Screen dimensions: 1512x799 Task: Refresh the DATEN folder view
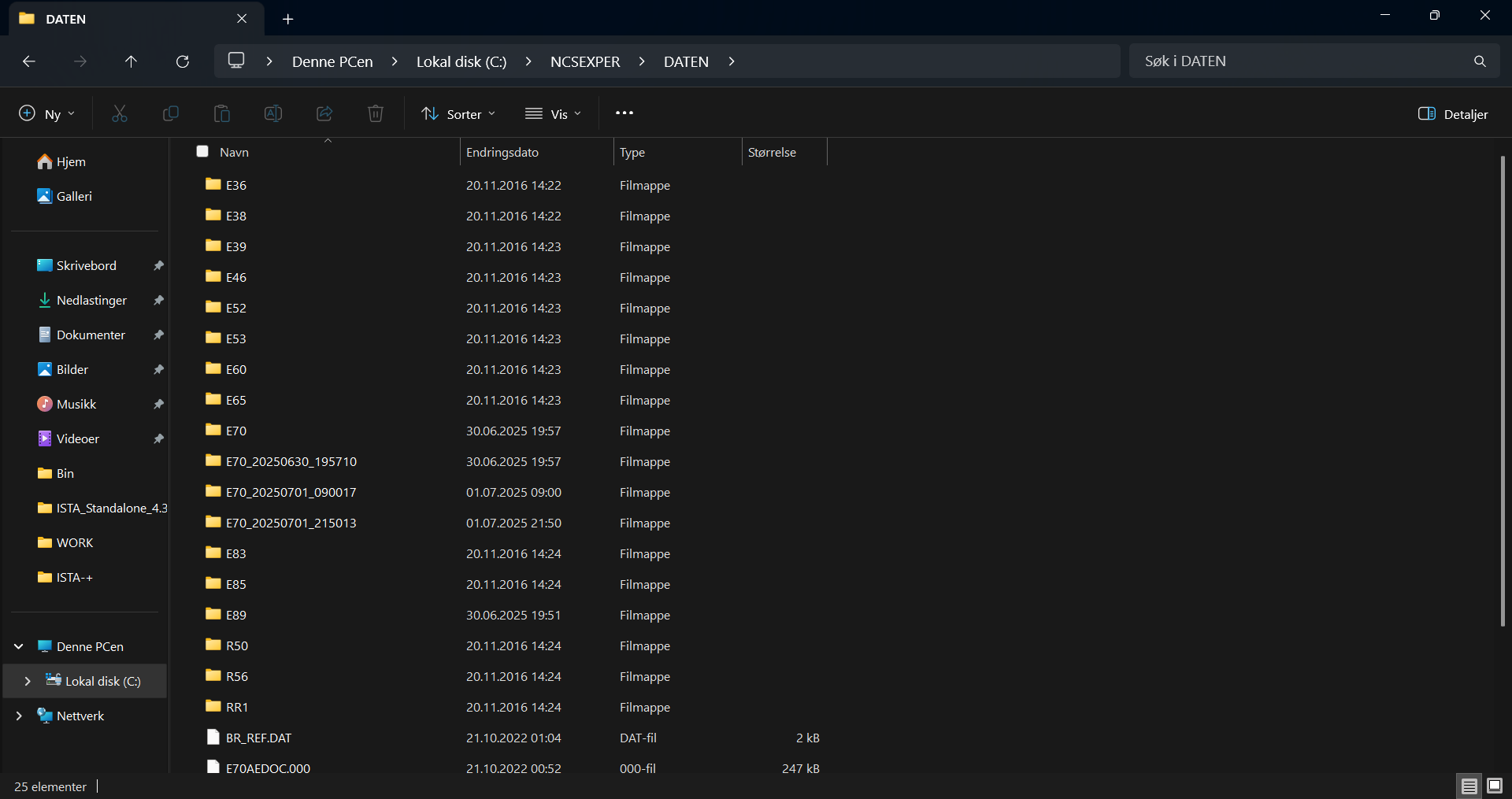[183, 61]
